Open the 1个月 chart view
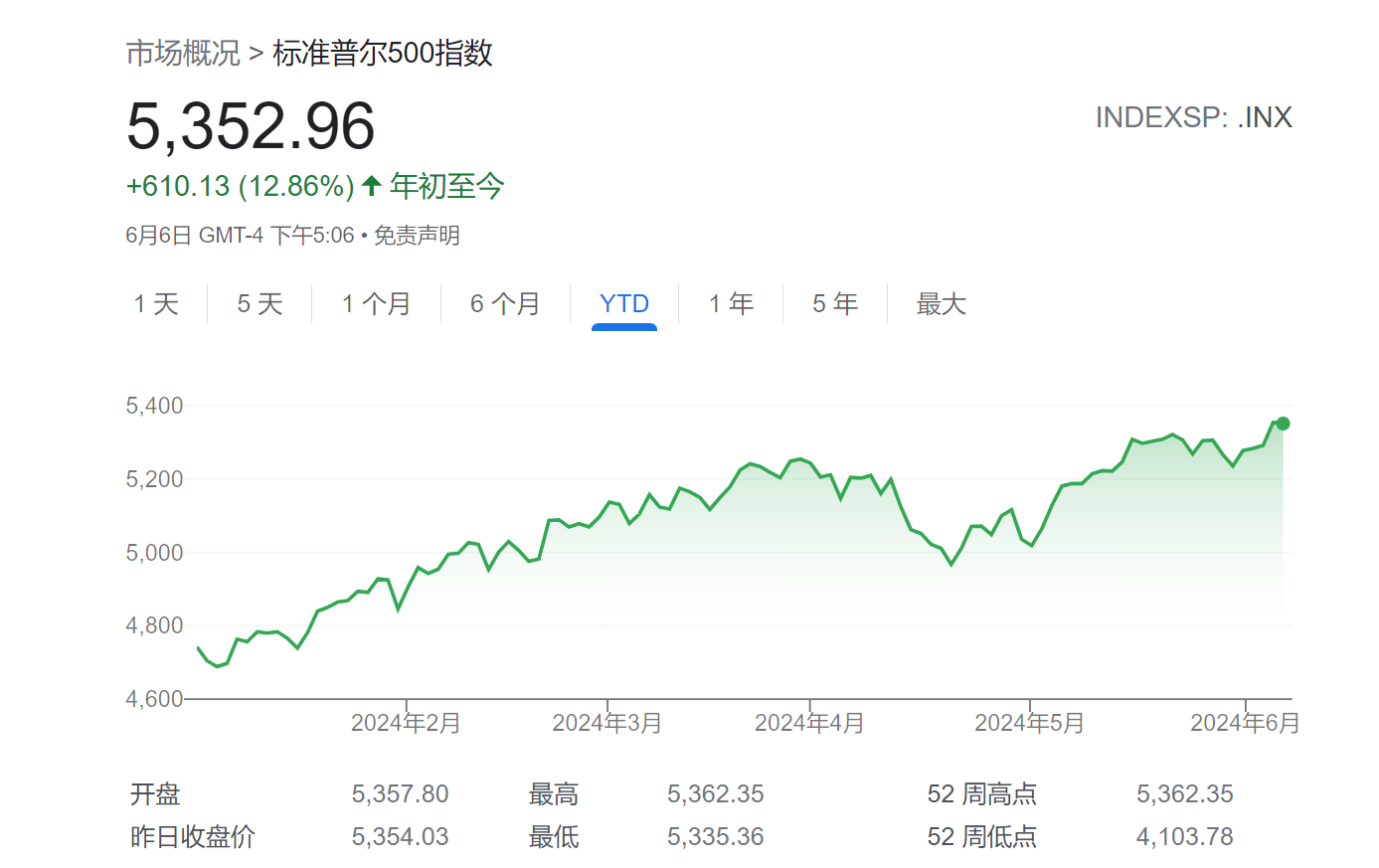The image size is (1379, 868). 376,303
